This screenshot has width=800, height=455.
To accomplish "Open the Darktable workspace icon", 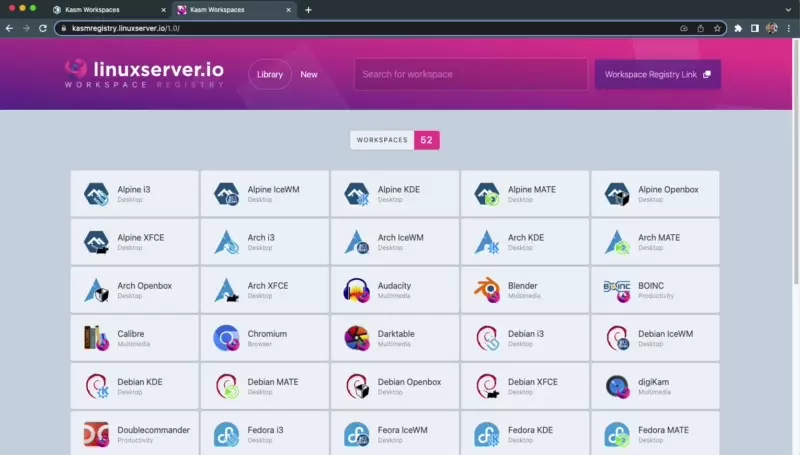I will tap(357, 338).
